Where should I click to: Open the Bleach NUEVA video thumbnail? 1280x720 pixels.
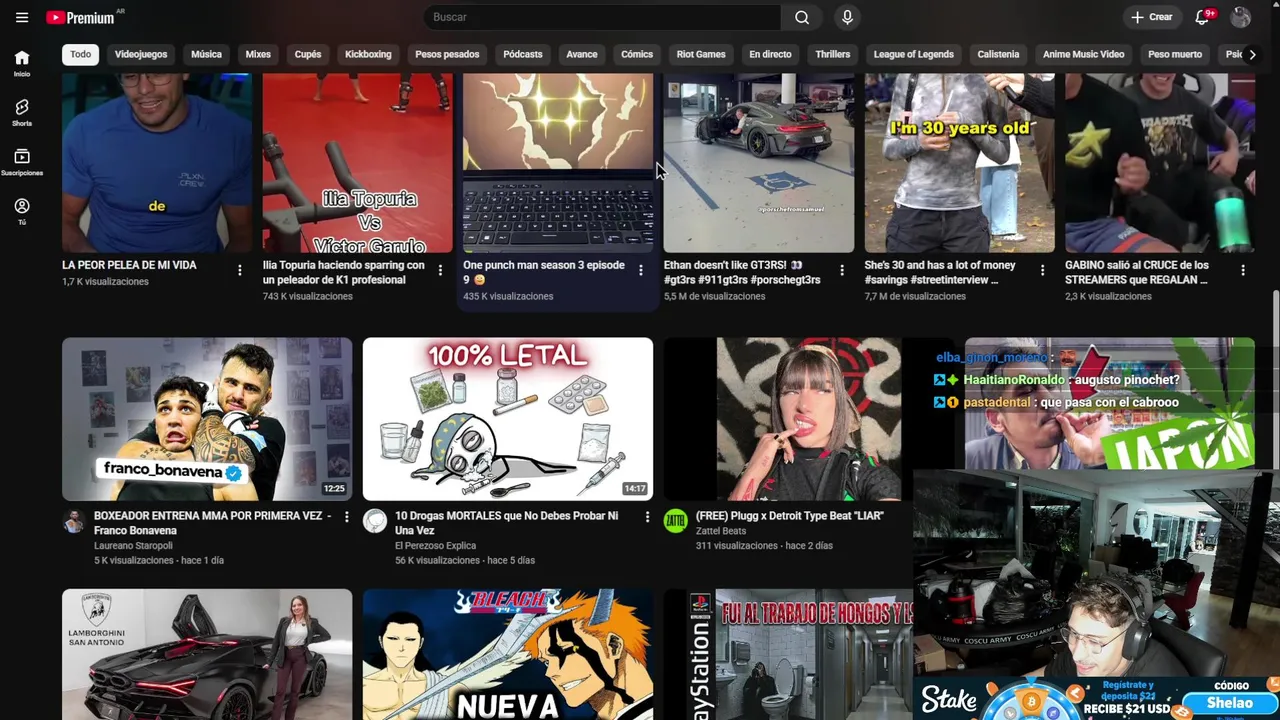click(x=508, y=654)
